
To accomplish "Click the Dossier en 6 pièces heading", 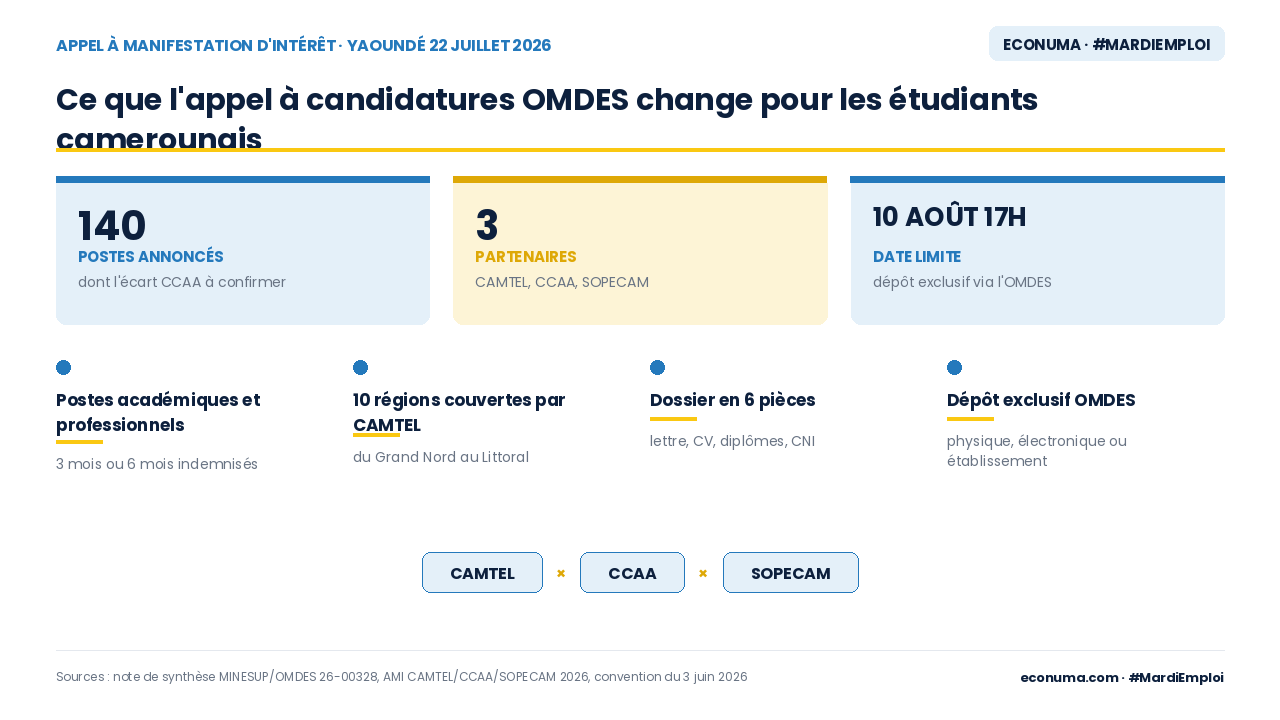I will point(732,400).
